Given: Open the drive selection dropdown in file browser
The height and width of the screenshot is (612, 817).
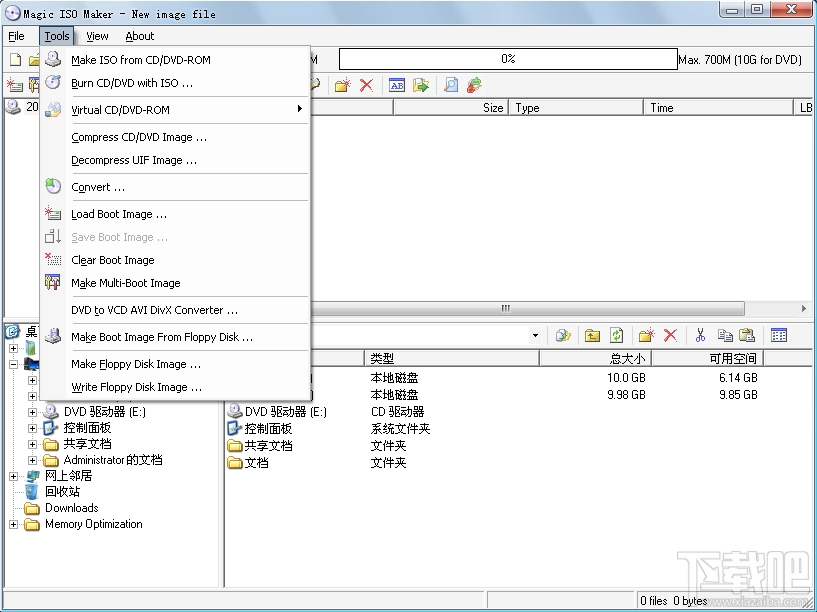Looking at the screenshot, I should [x=535, y=334].
